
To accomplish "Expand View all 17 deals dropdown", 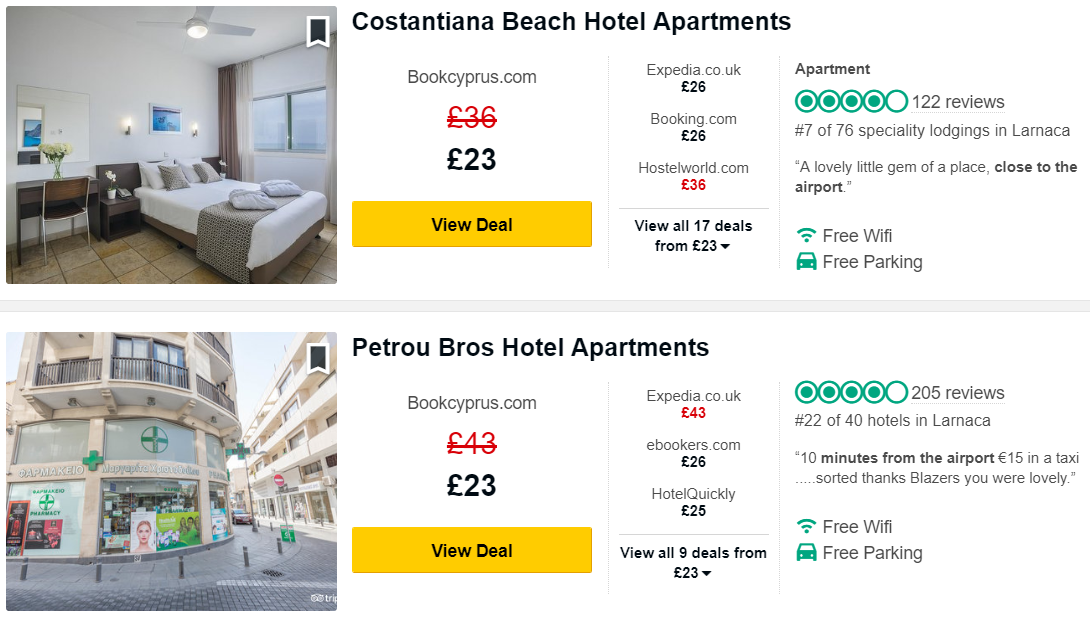I will click(693, 236).
